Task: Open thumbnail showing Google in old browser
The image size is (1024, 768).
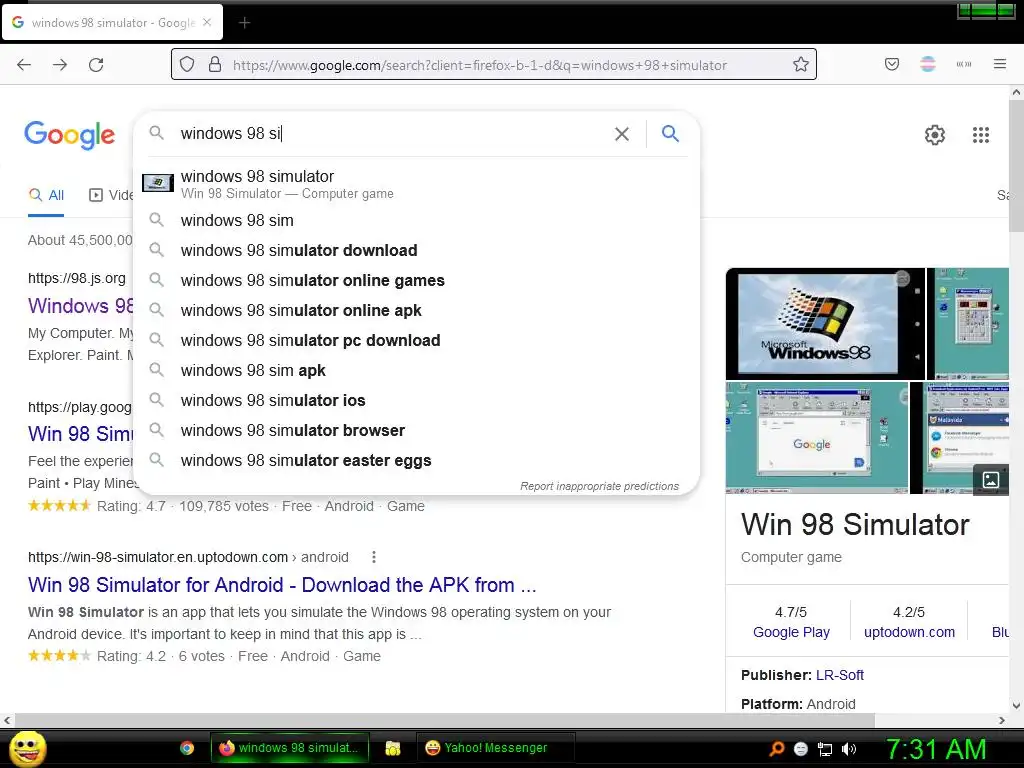Action: (x=816, y=438)
